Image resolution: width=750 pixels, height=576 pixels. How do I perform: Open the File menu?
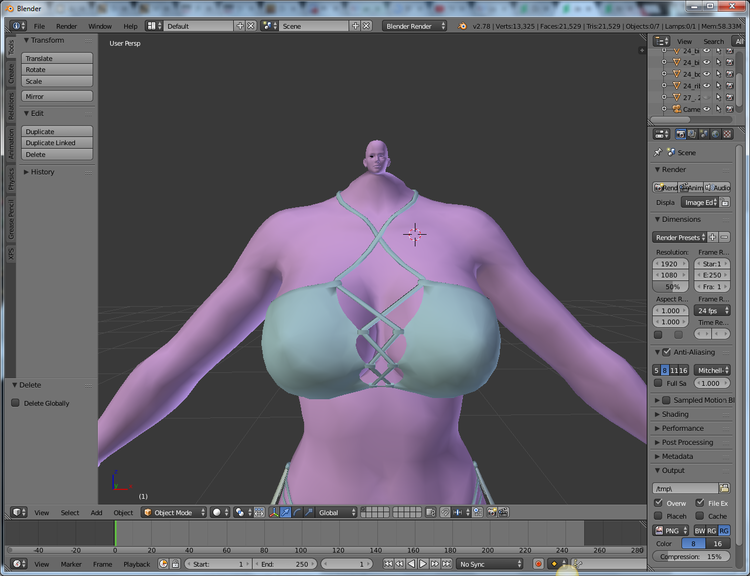tap(39, 26)
